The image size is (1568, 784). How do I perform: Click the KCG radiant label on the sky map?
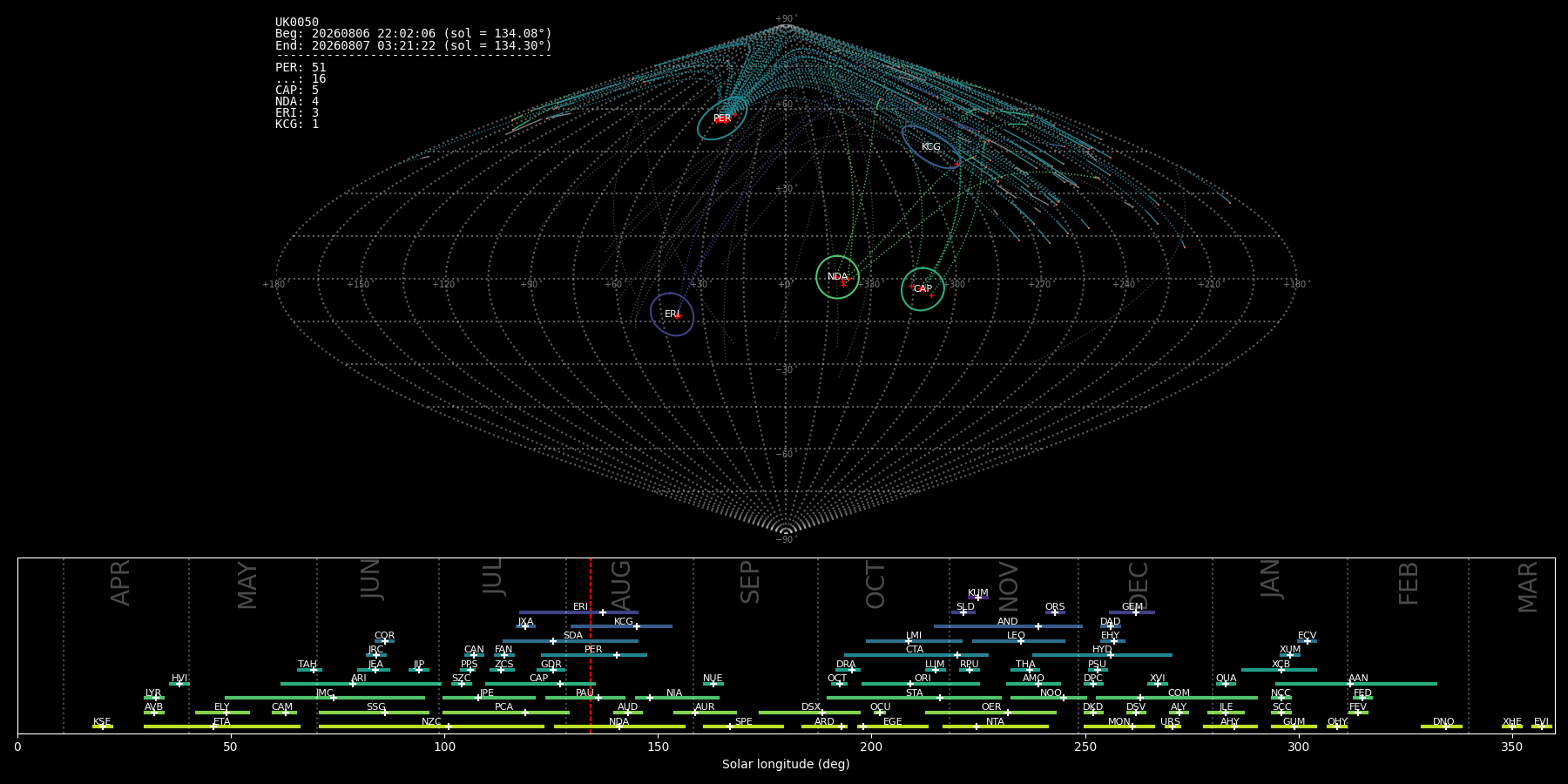pos(930,147)
